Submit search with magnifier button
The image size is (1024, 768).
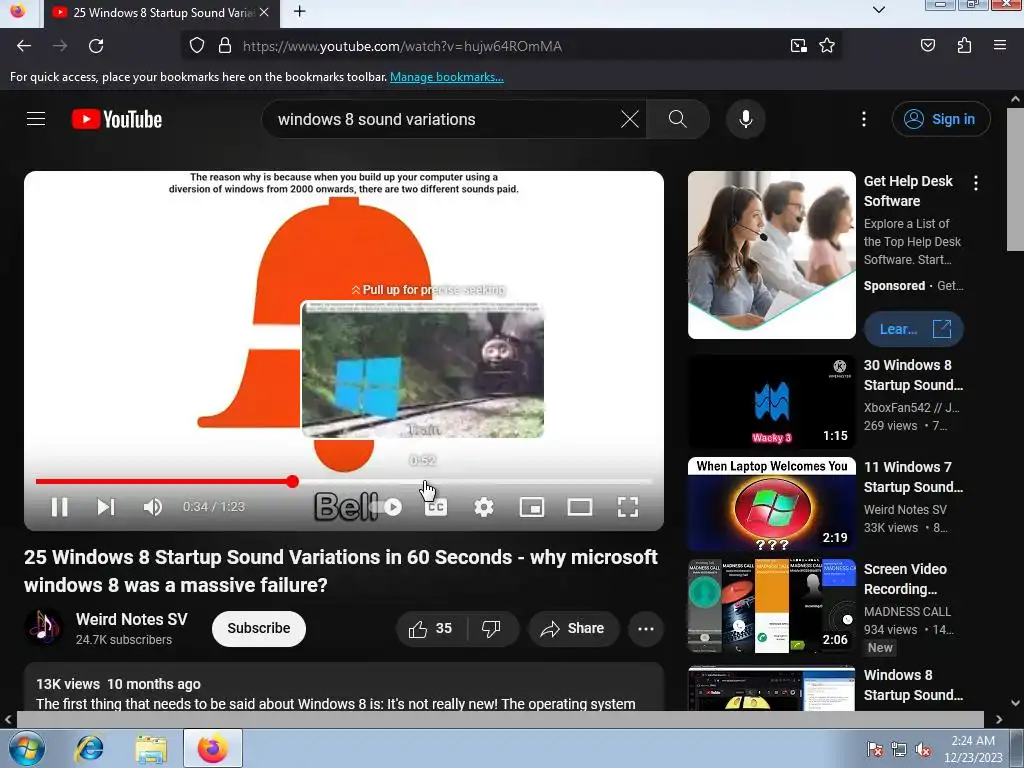(678, 119)
